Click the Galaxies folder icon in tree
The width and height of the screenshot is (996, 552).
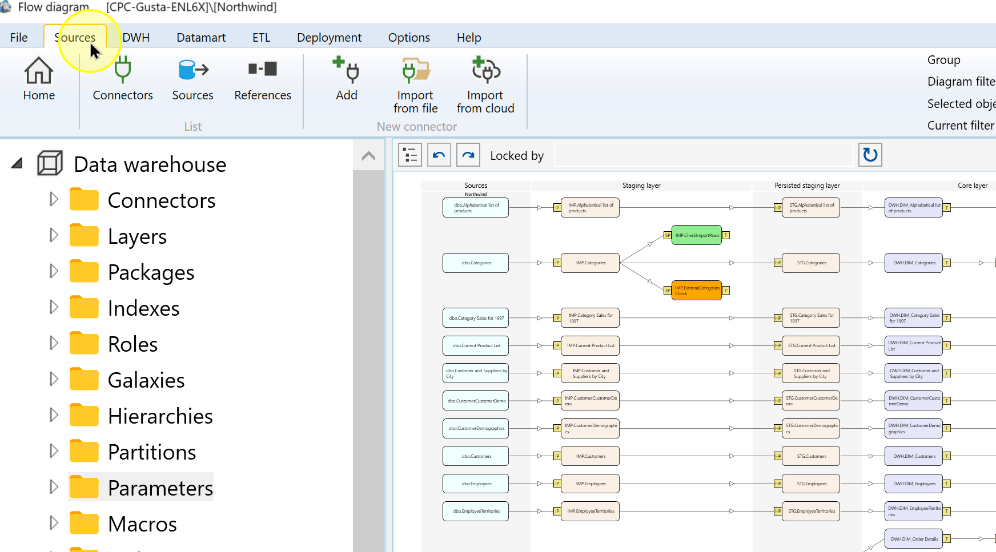point(84,379)
